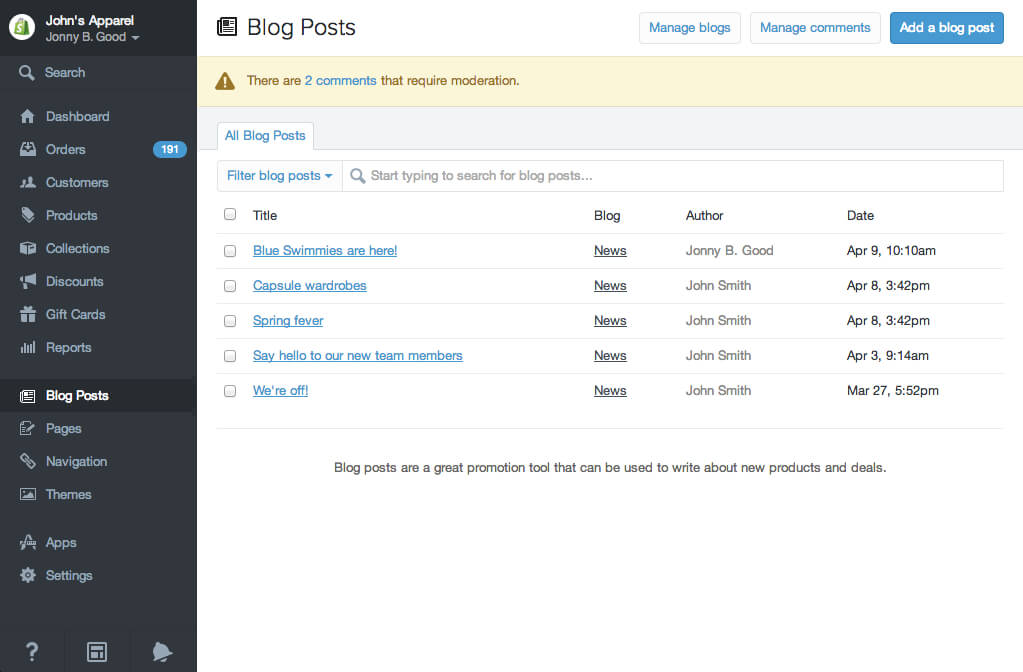Open help via question mark icon

(x=31, y=651)
